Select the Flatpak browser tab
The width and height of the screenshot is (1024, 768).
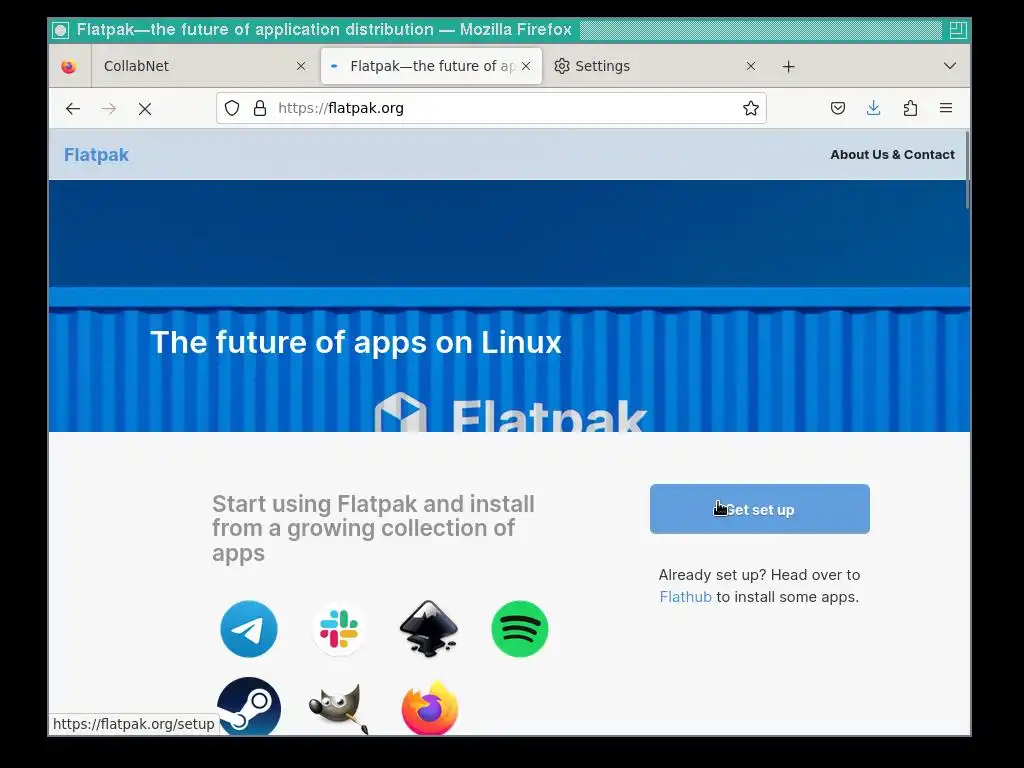coord(431,66)
